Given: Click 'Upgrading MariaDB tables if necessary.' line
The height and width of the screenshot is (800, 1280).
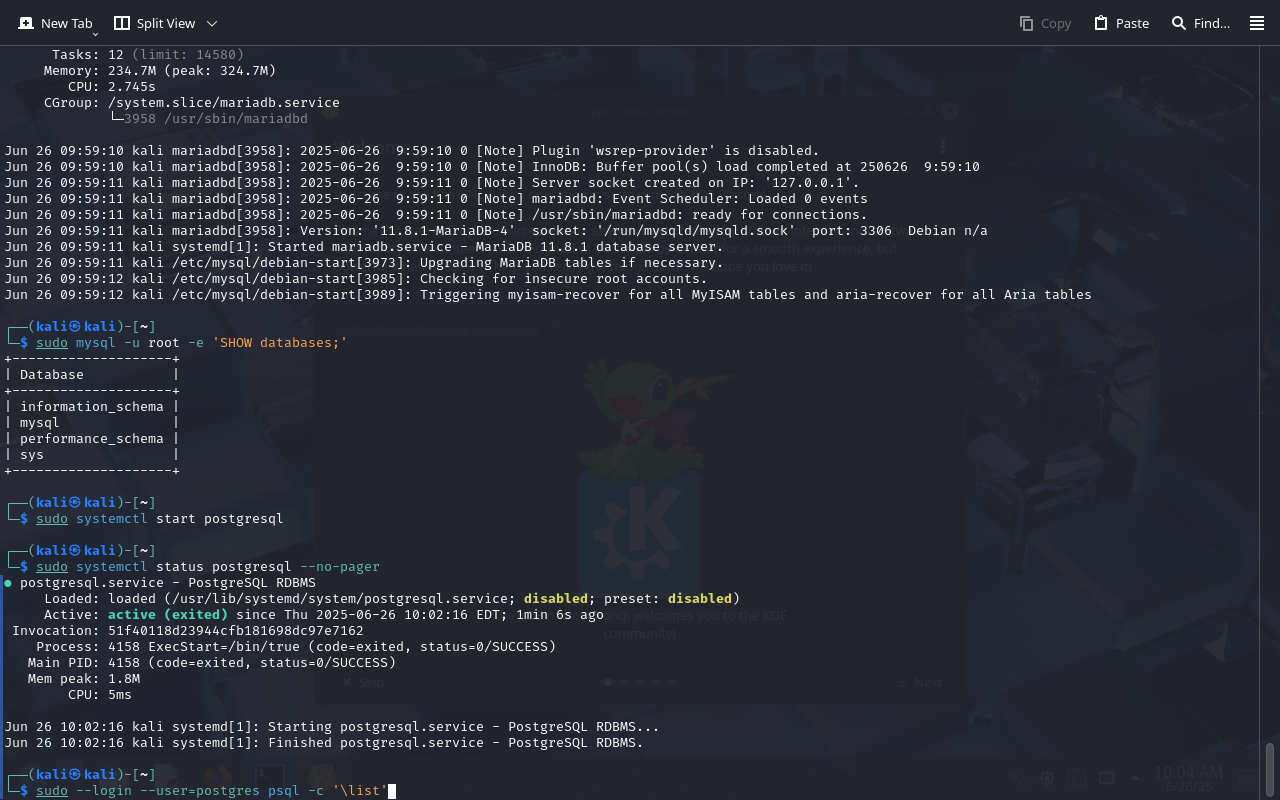Looking at the screenshot, I should [572, 263].
